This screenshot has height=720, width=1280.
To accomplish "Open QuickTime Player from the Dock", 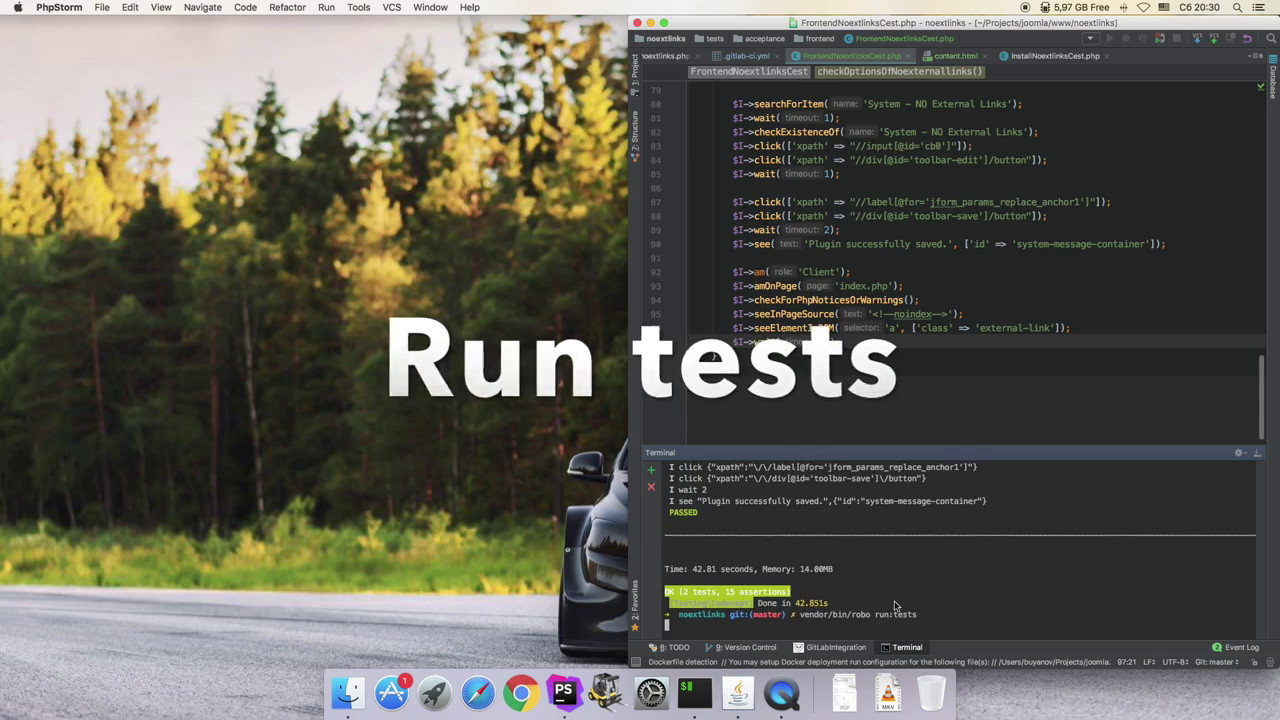I will pyautogui.click(x=782, y=692).
